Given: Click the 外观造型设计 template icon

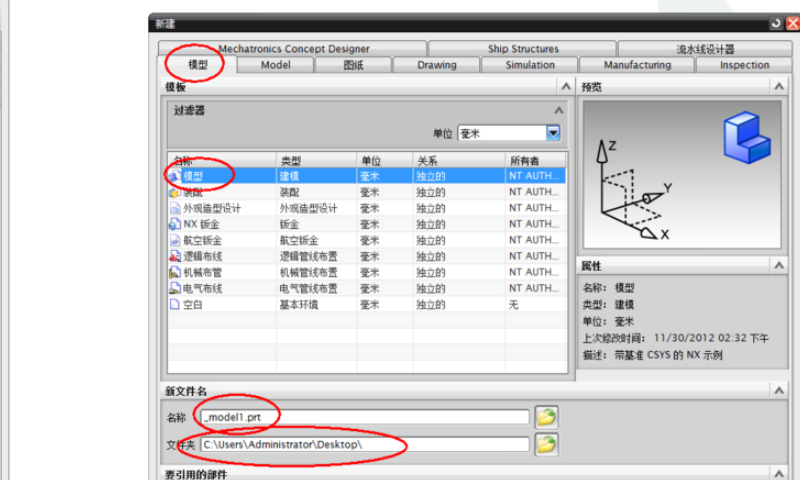Looking at the screenshot, I should pos(174,208).
